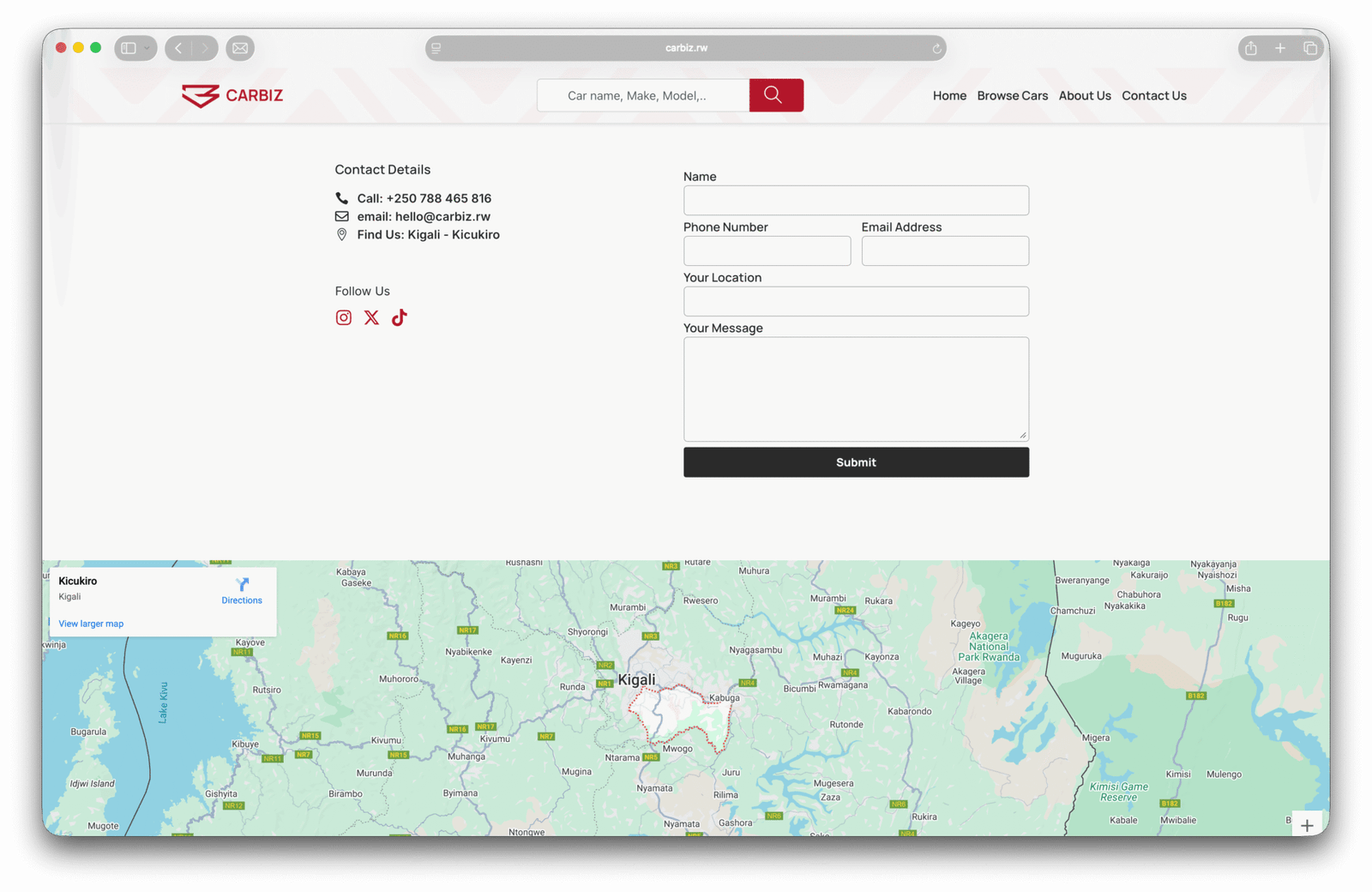
Task: Click the envelope icon beside email
Action: (x=341, y=216)
